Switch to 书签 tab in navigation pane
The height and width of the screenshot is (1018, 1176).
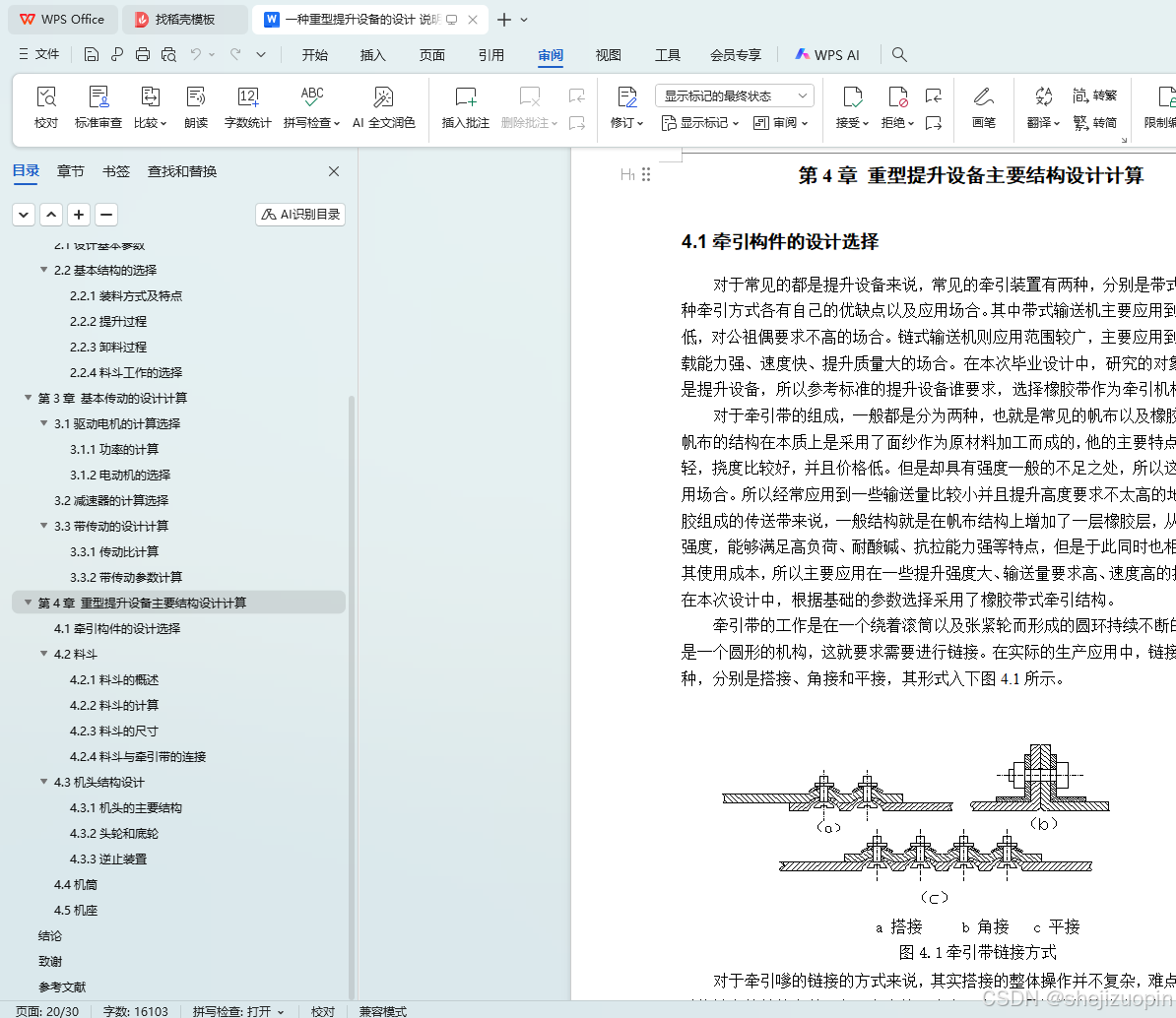[x=115, y=171]
